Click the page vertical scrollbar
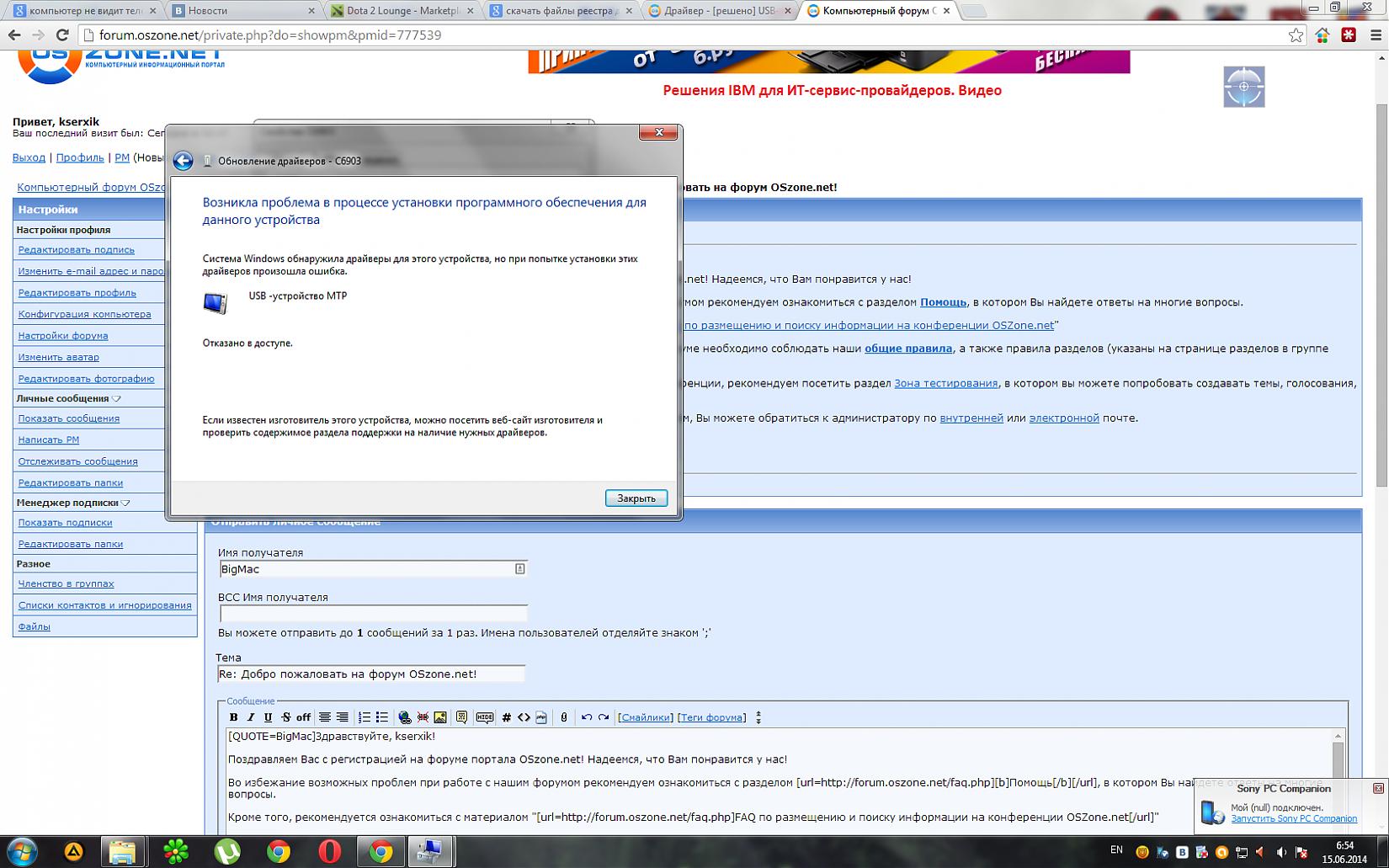 pyautogui.click(x=1381, y=295)
